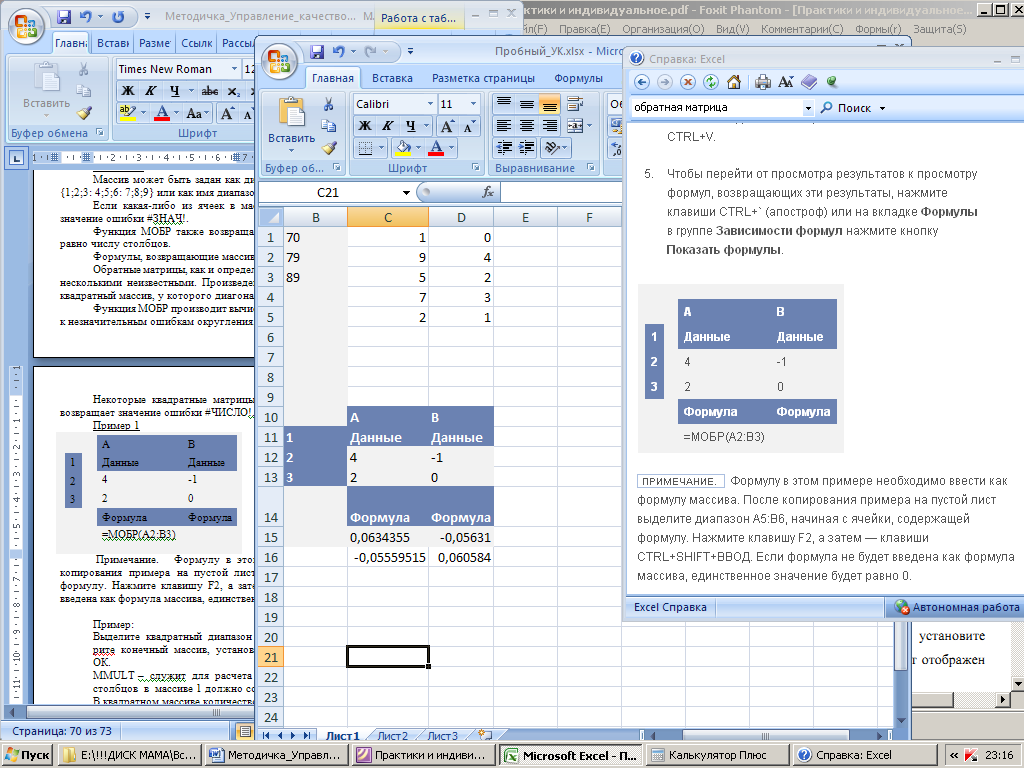The width and height of the screenshot is (1024, 768).
Task: Toggle top vertical alignment in Excel
Action: (x=504, y=104)
